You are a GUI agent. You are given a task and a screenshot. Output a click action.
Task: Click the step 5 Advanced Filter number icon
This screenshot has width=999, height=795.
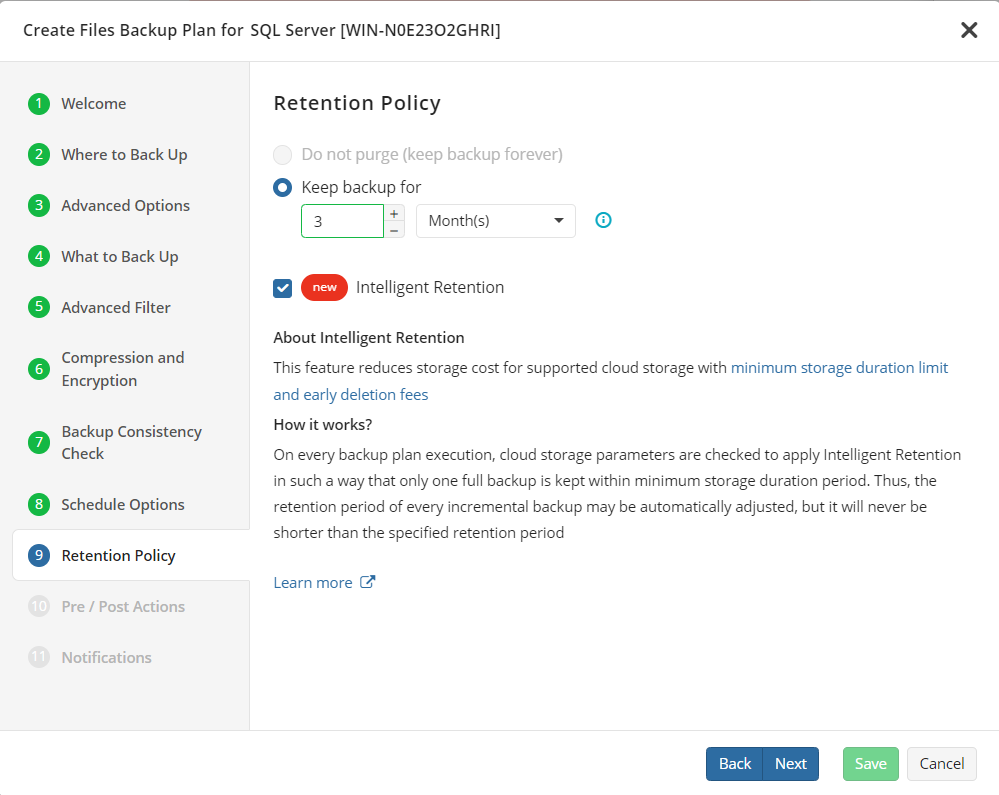[x=39, y=307]
